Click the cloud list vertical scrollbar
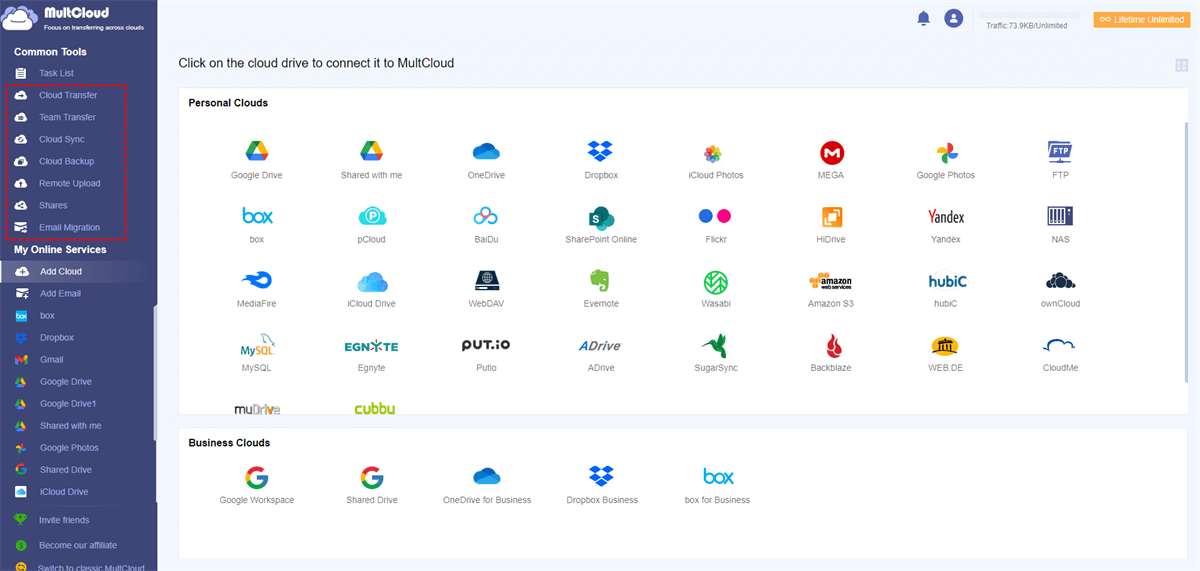The image size is (1200, 571). [1187, 250]
